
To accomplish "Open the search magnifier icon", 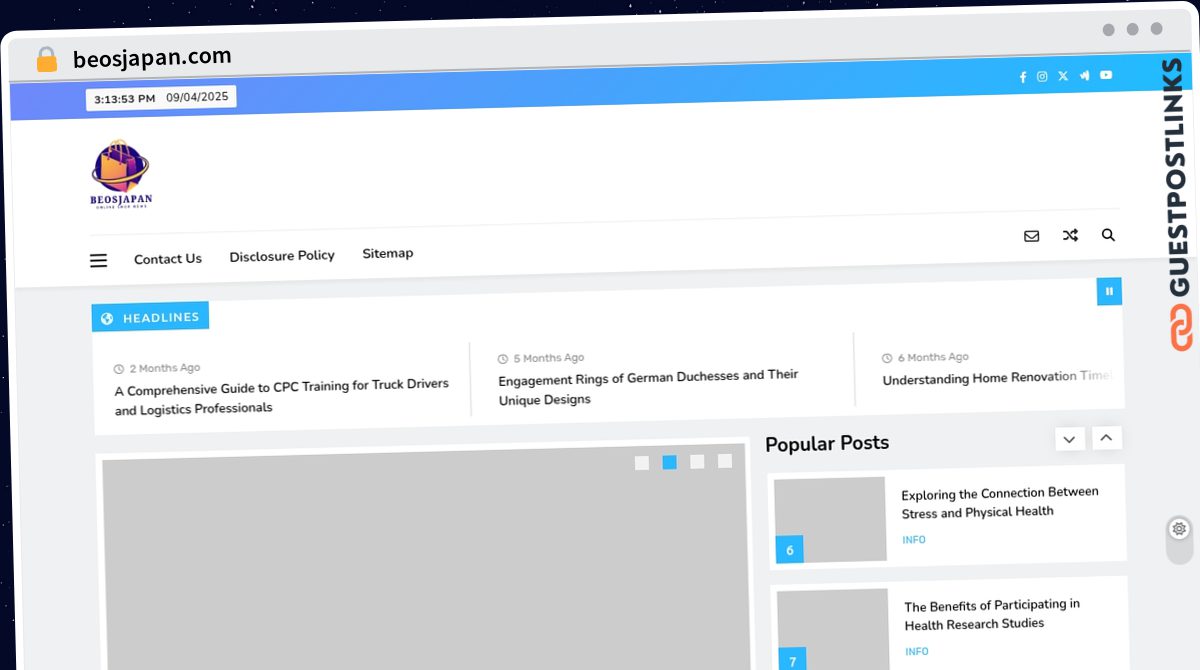I will [x=1108, y=235].
